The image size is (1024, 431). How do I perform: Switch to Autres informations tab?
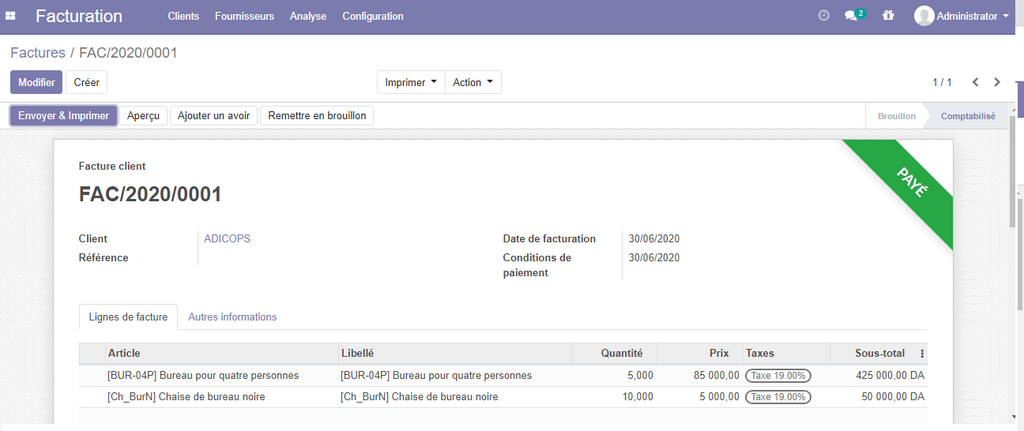point(232,317)
